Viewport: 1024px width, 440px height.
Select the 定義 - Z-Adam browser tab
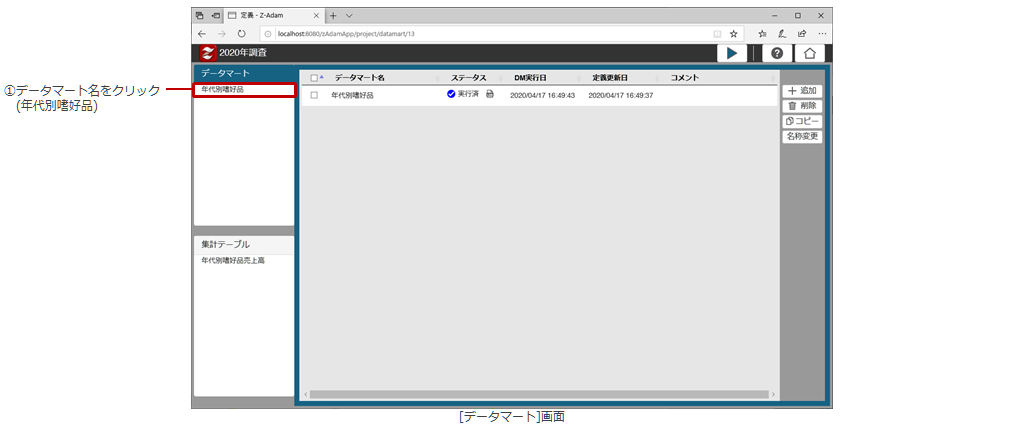coord(274,15)
